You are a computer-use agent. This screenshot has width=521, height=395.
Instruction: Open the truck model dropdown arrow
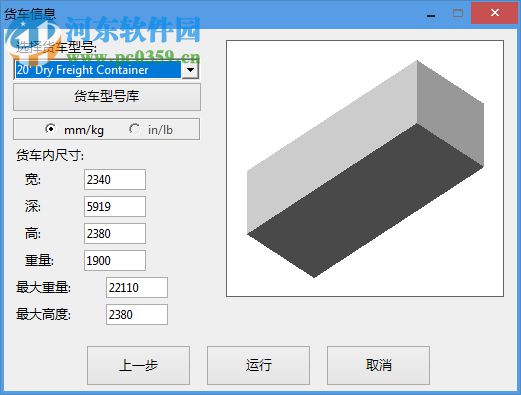coord(190,70)
